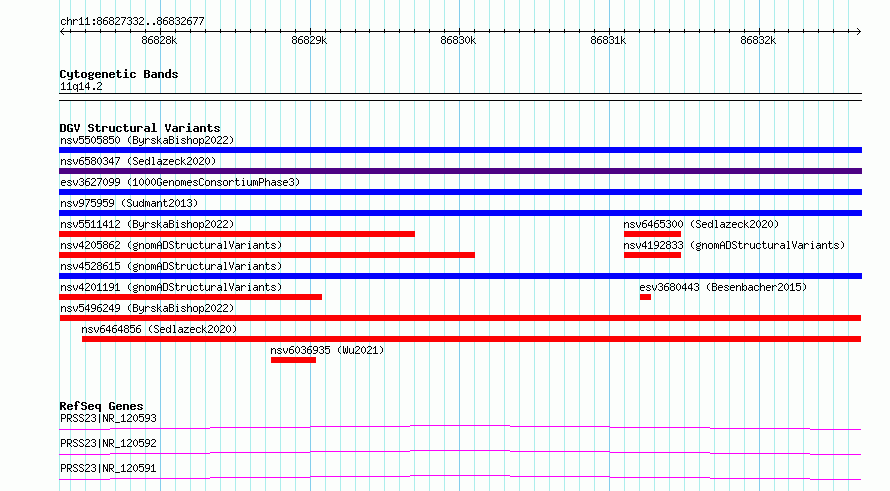Select the 11q14.2 cytogenetic band bar

[460, 97]
